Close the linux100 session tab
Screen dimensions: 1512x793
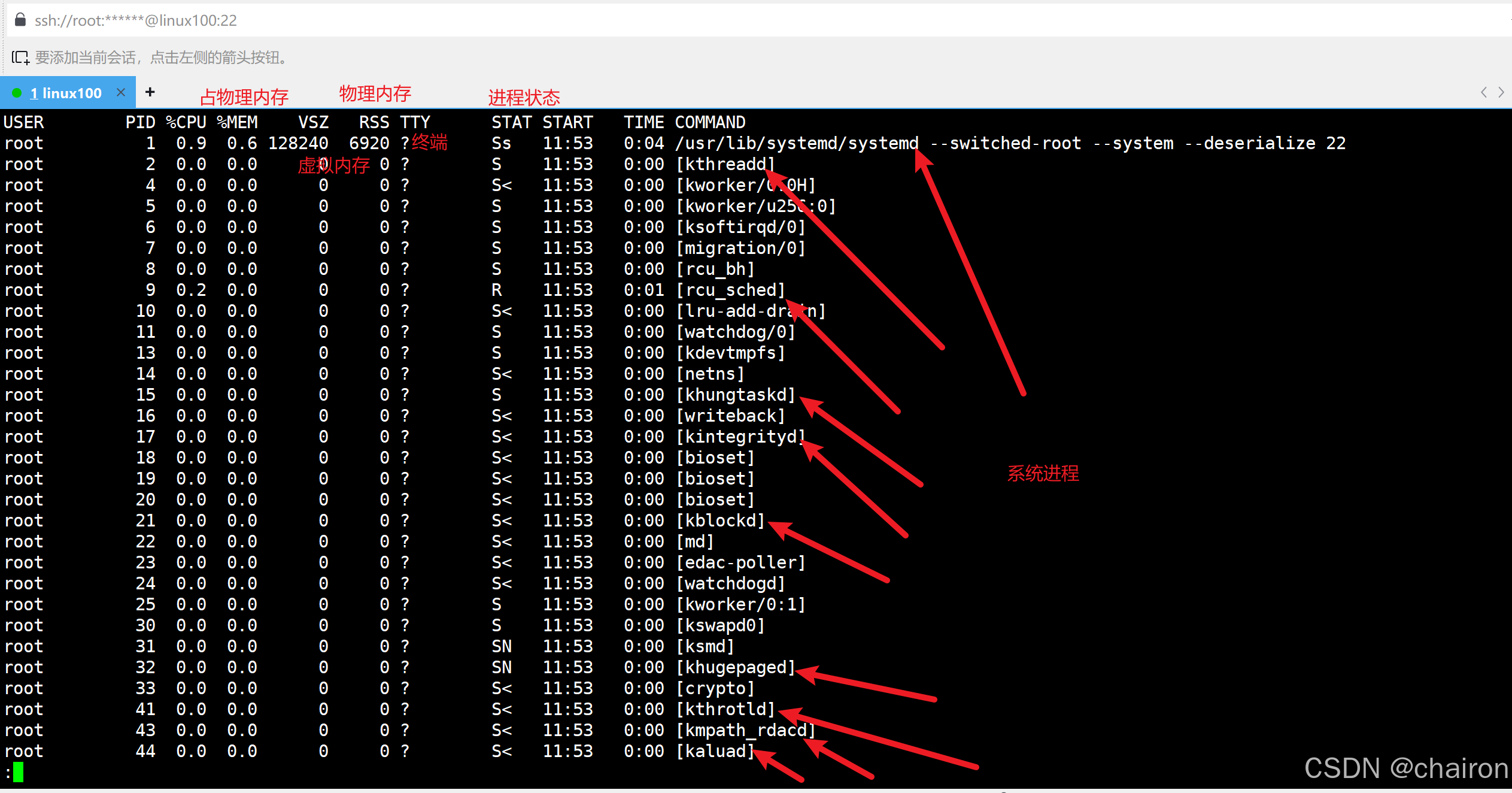(121, 92)
